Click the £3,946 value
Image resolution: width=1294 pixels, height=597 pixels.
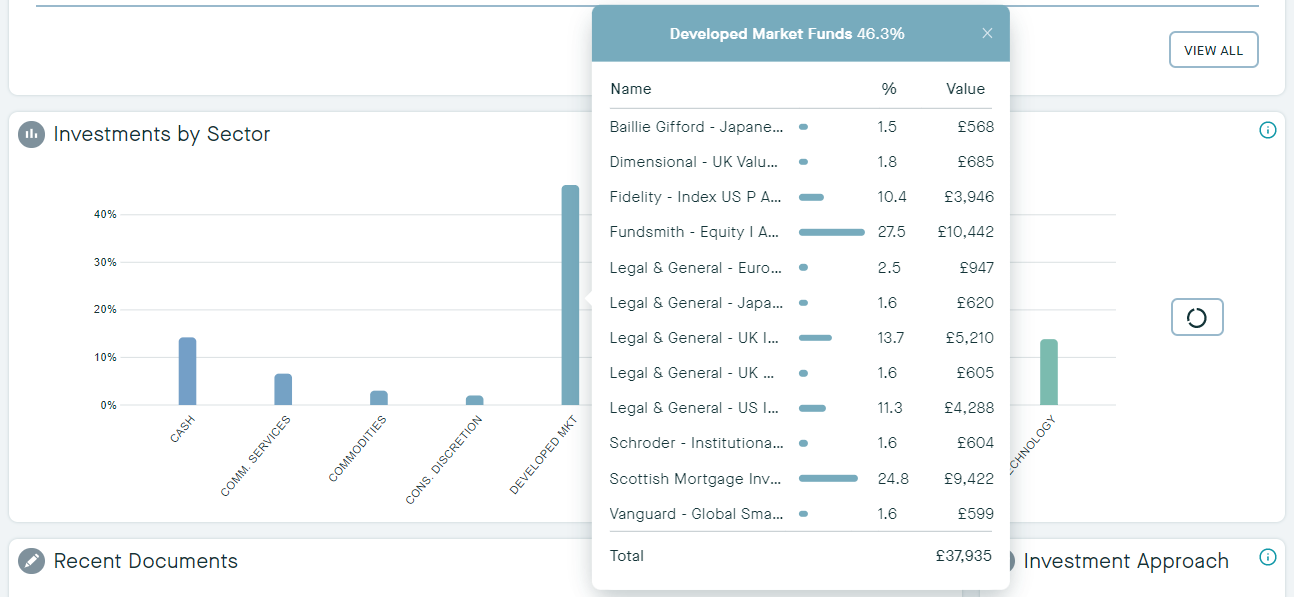tap(968, 197)
